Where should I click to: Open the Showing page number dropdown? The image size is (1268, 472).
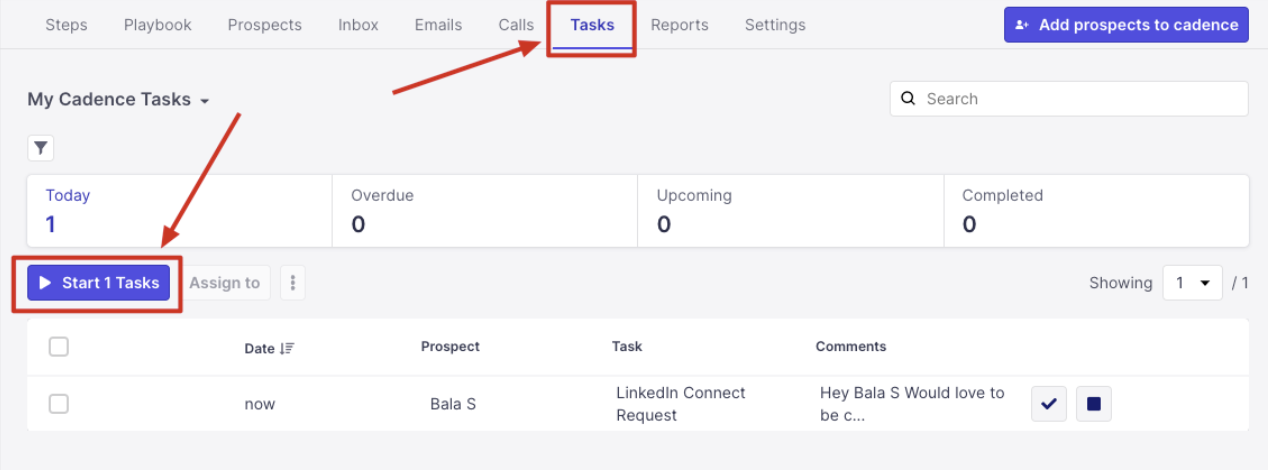click(1192, 283)
